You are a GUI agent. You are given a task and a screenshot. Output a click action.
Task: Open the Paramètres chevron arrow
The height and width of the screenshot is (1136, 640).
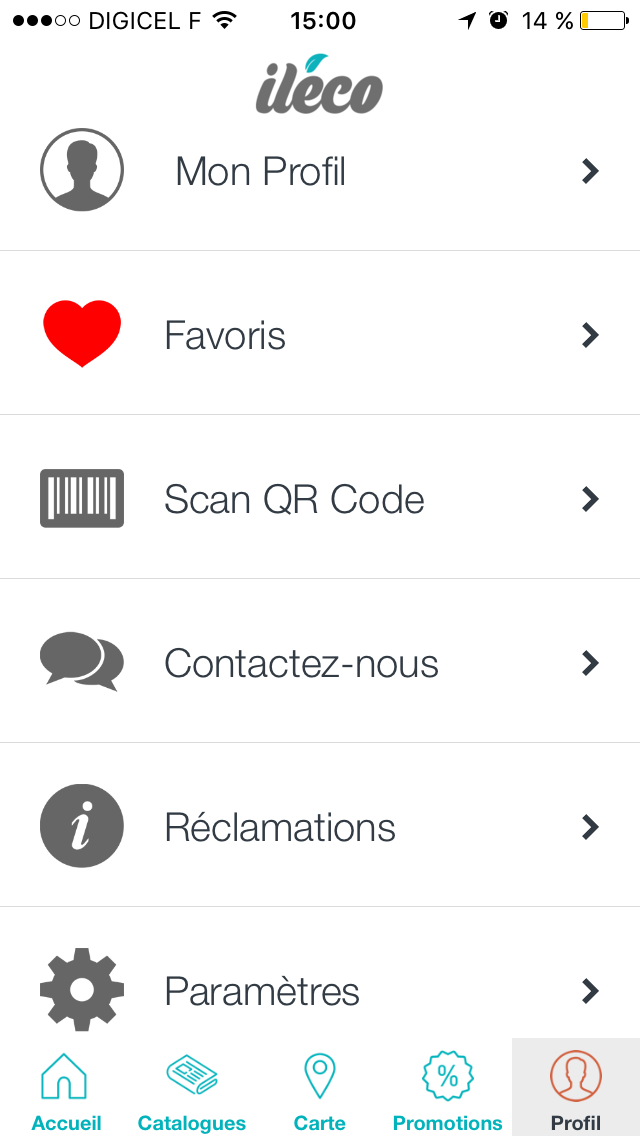(x=590, y=991)
